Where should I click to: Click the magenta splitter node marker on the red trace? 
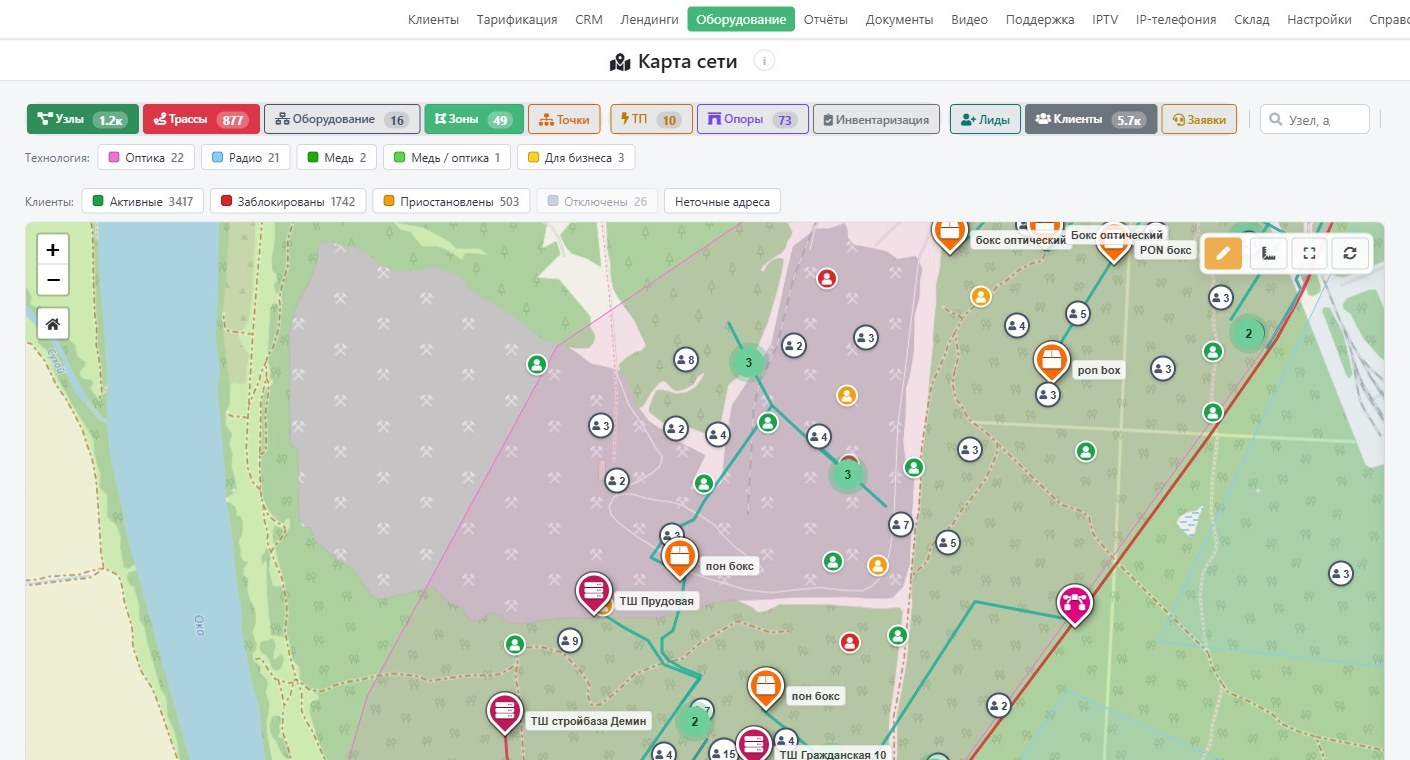1075,604
